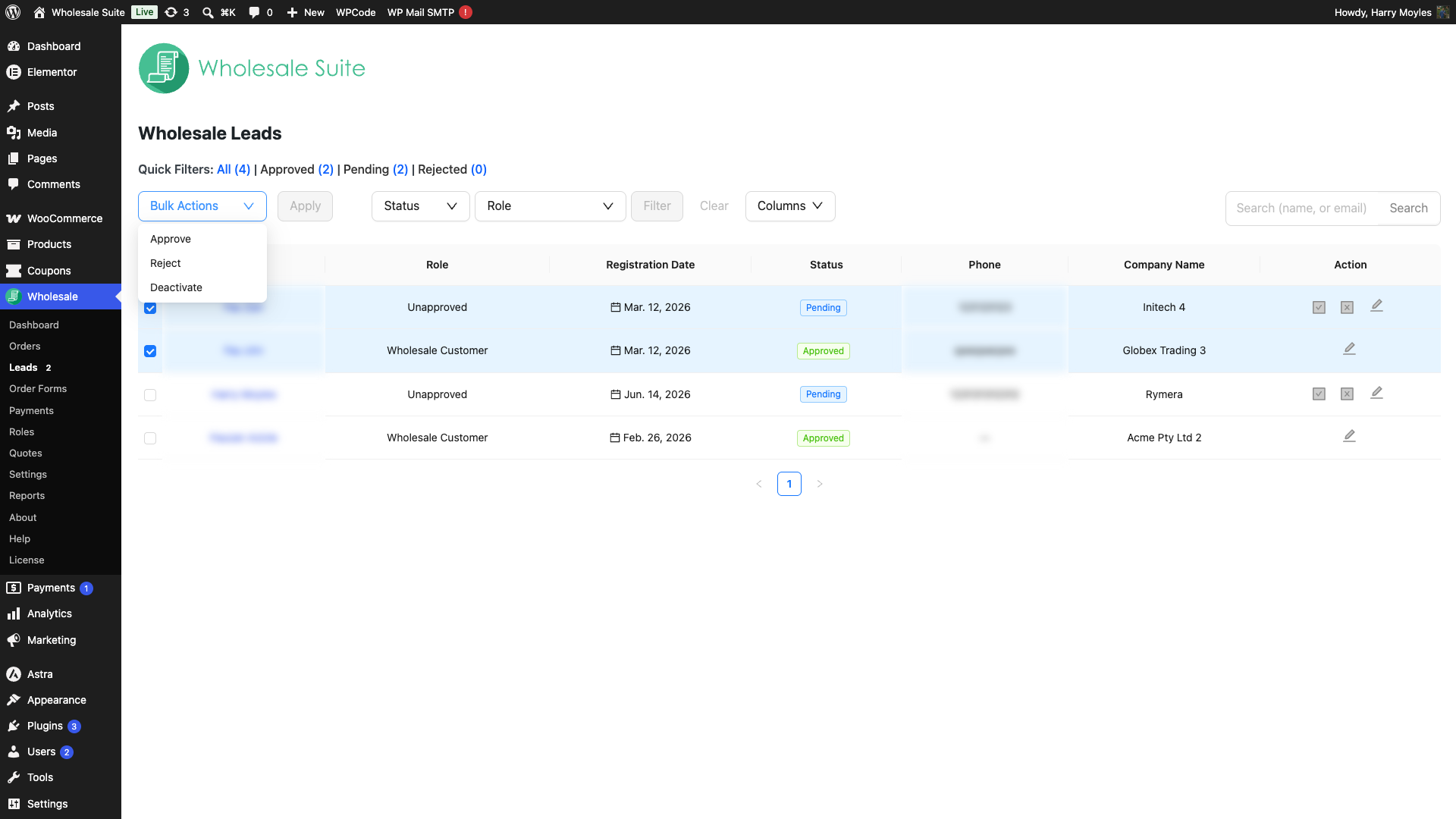The width and height of the screenshot is (1456, 819).
Task: Choose Reject from bulk actions menu
Action: [x=202, y=263]
